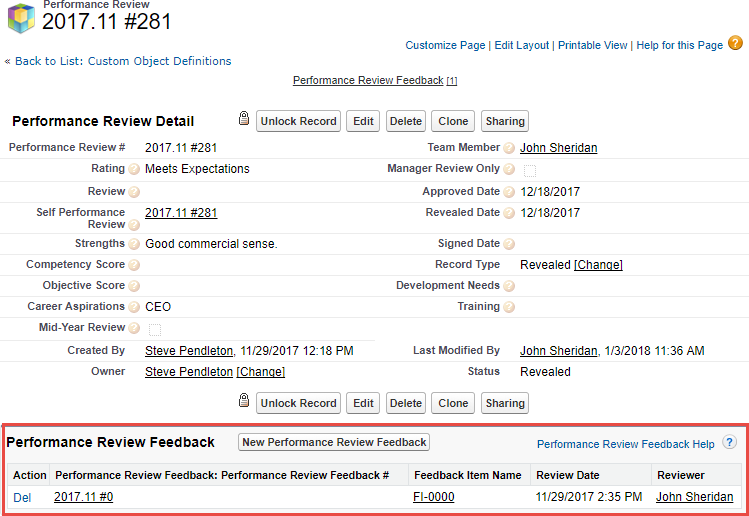The image size is (749, 516).
Task: Delete feedback row using Del link
Action: click(x=22, y=497)
